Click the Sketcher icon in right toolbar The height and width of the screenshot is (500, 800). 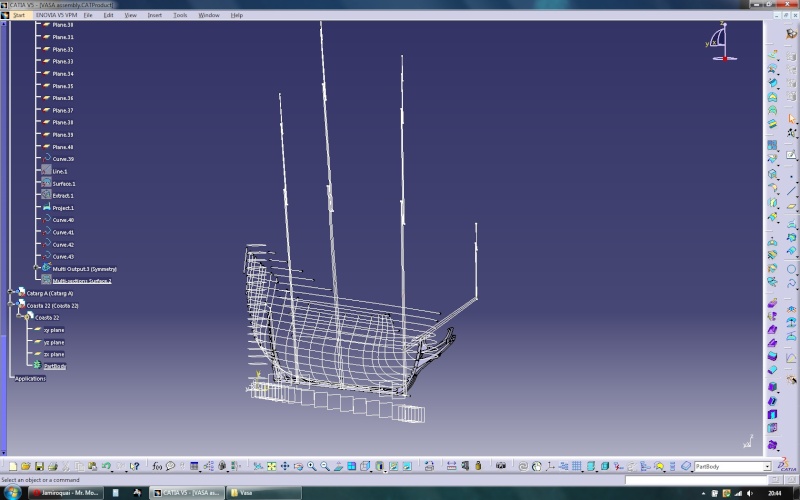791,155
